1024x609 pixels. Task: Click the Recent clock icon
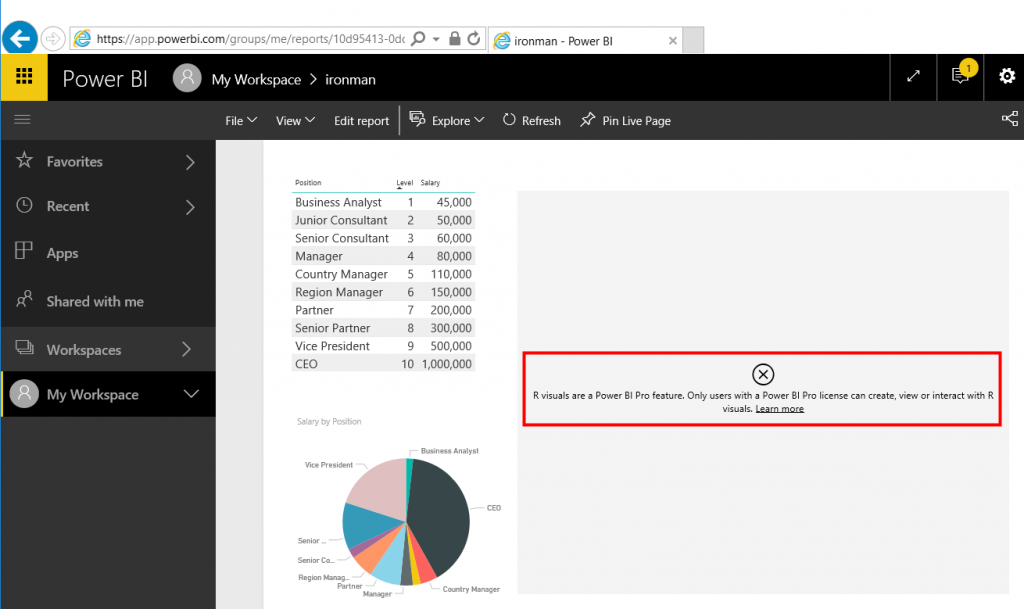click(x=24, y=205)
